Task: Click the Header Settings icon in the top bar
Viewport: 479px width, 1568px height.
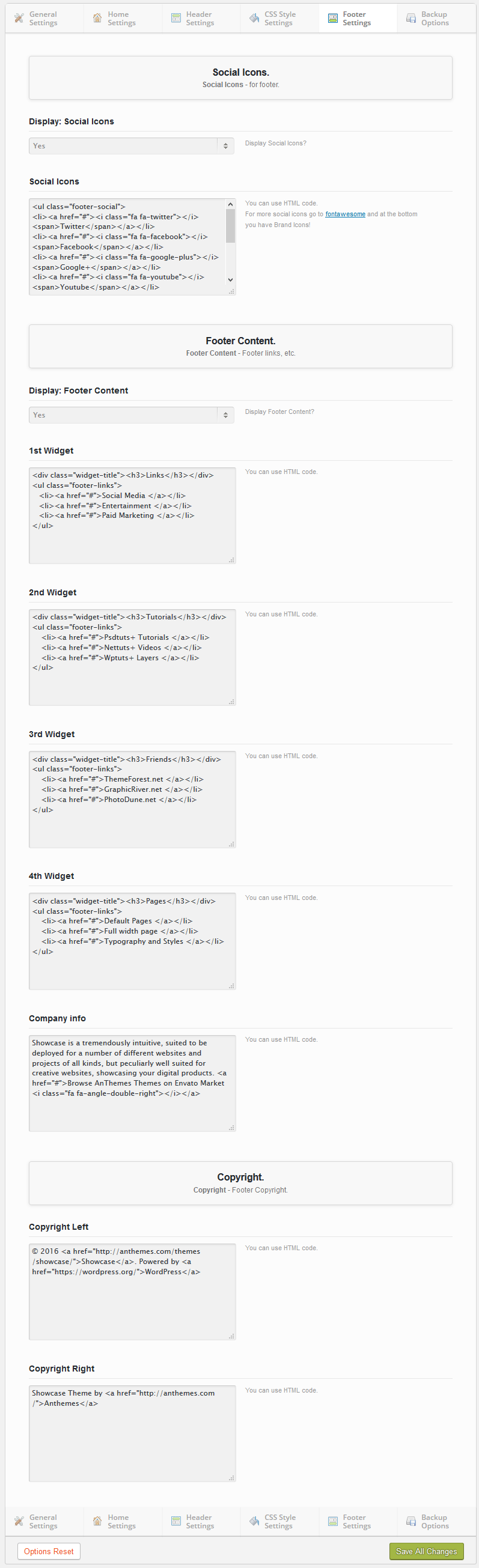Action: [176, 17]
